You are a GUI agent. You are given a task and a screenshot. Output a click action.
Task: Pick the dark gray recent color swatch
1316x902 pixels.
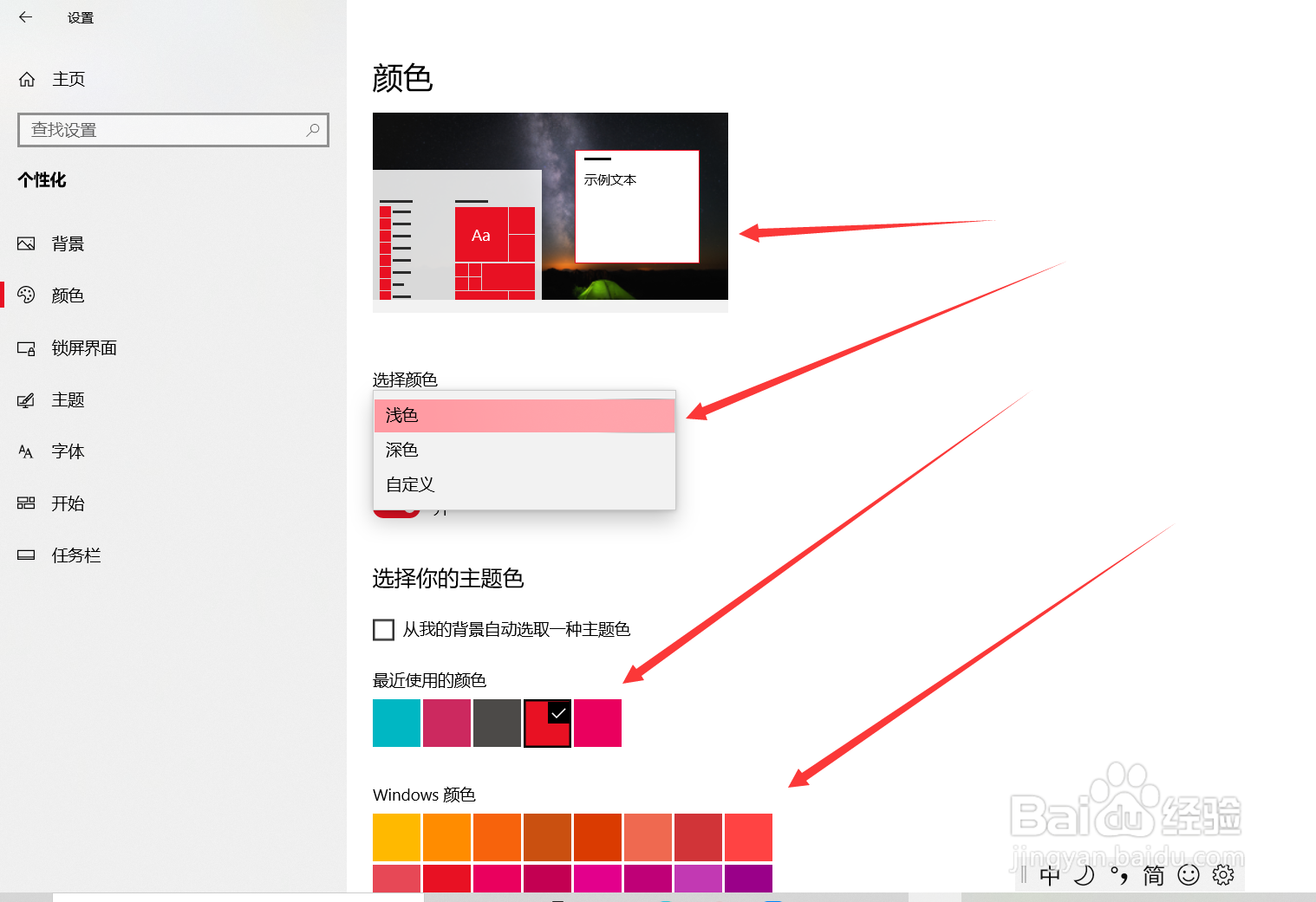(x=497, y=723)
